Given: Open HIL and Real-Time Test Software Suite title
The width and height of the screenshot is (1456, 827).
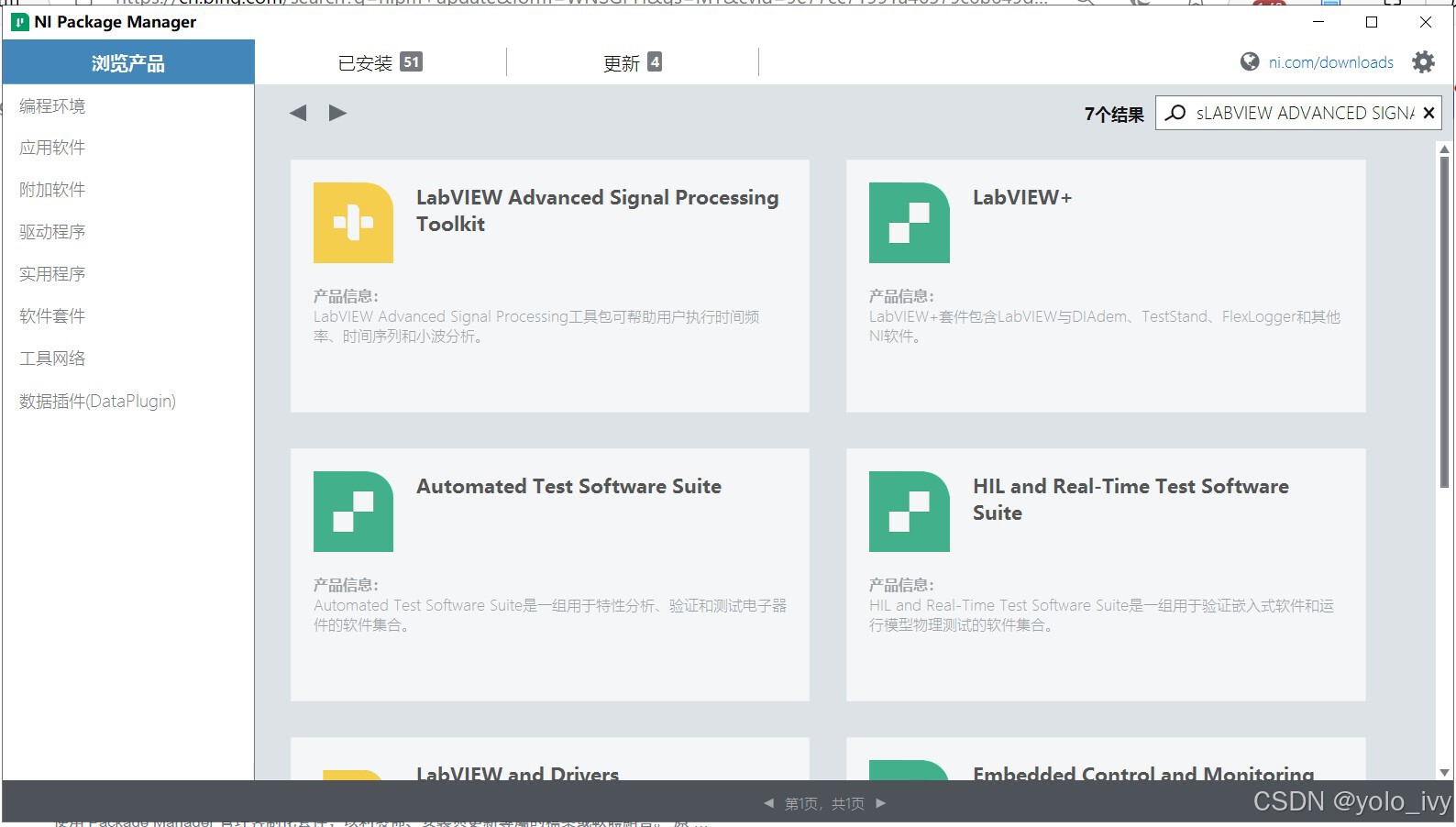Looking at the screenshot, I should click(x=1131, y=500).
